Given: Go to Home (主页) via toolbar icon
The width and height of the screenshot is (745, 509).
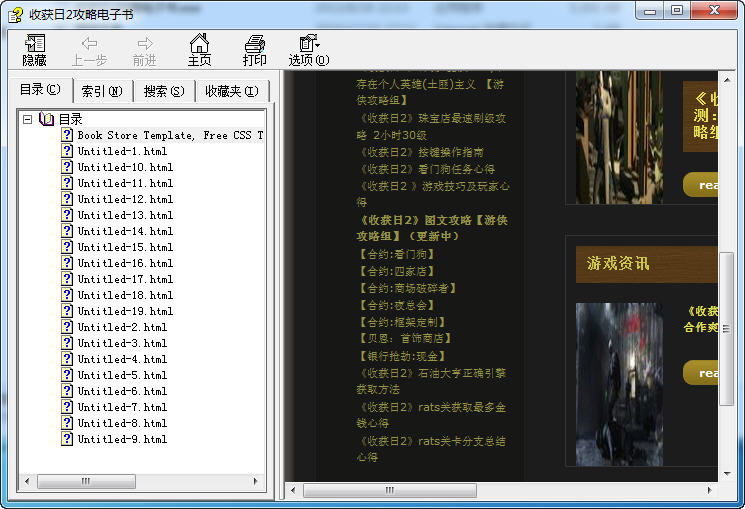Looking at the screenshot, I should pos(200,50).
